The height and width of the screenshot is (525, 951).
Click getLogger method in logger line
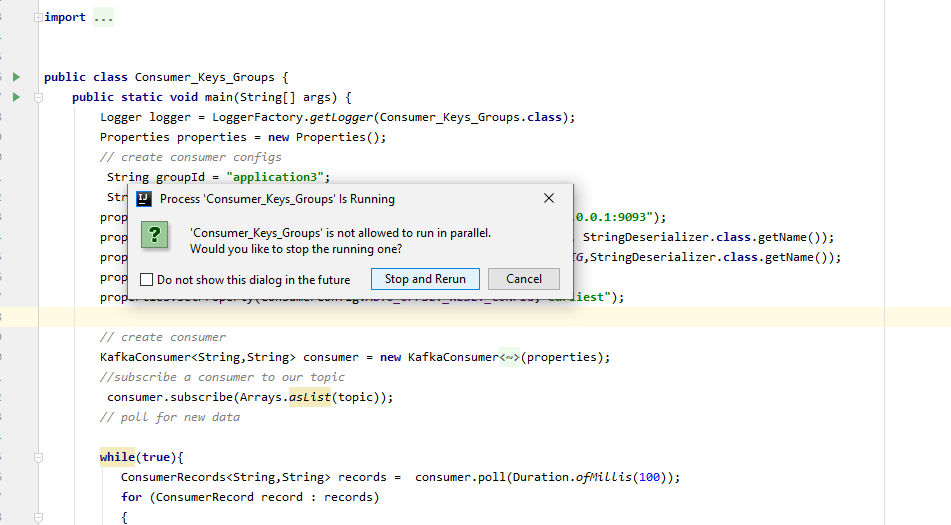341,117
